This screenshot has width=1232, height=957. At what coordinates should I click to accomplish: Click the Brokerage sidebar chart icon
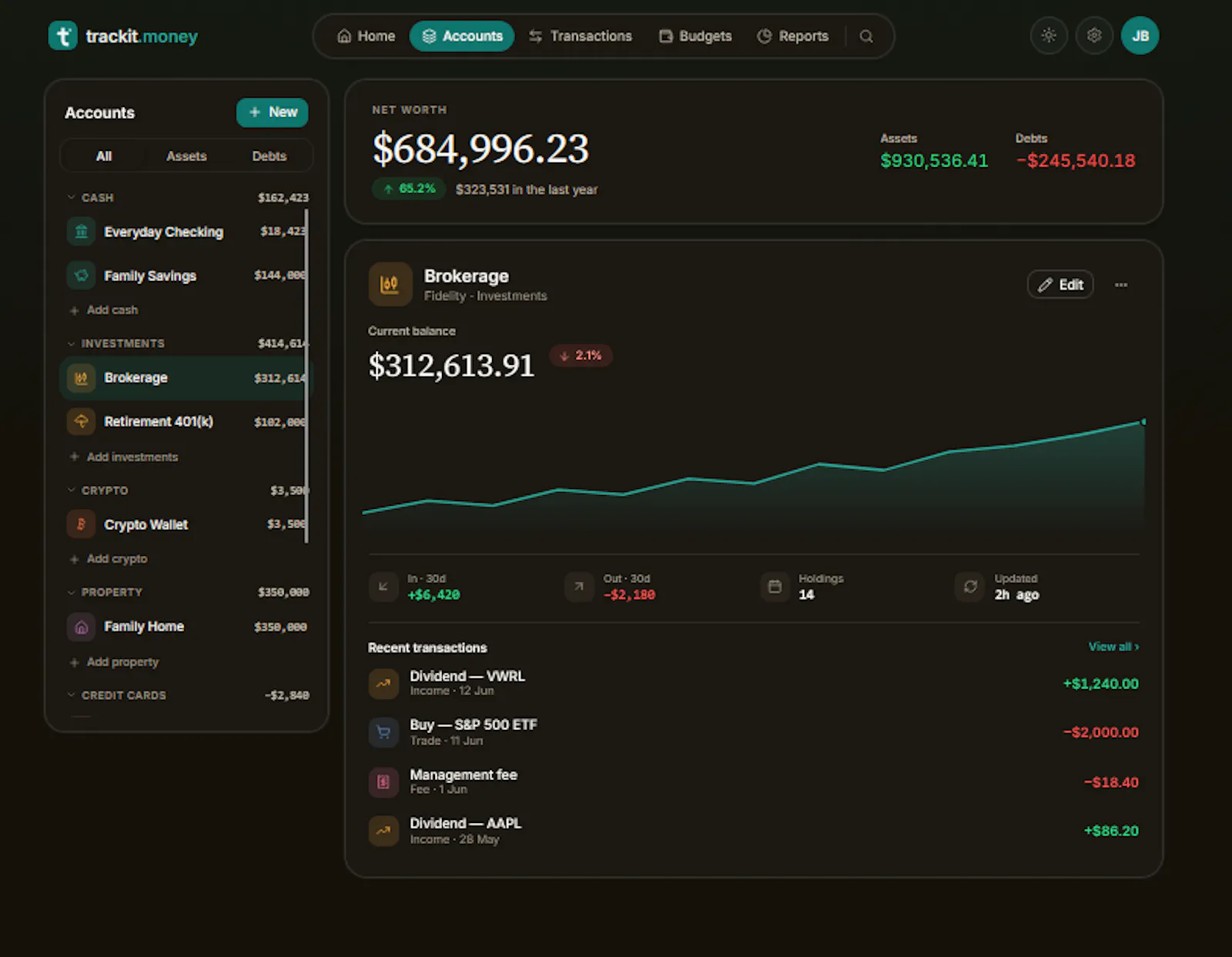click(81, 378)
